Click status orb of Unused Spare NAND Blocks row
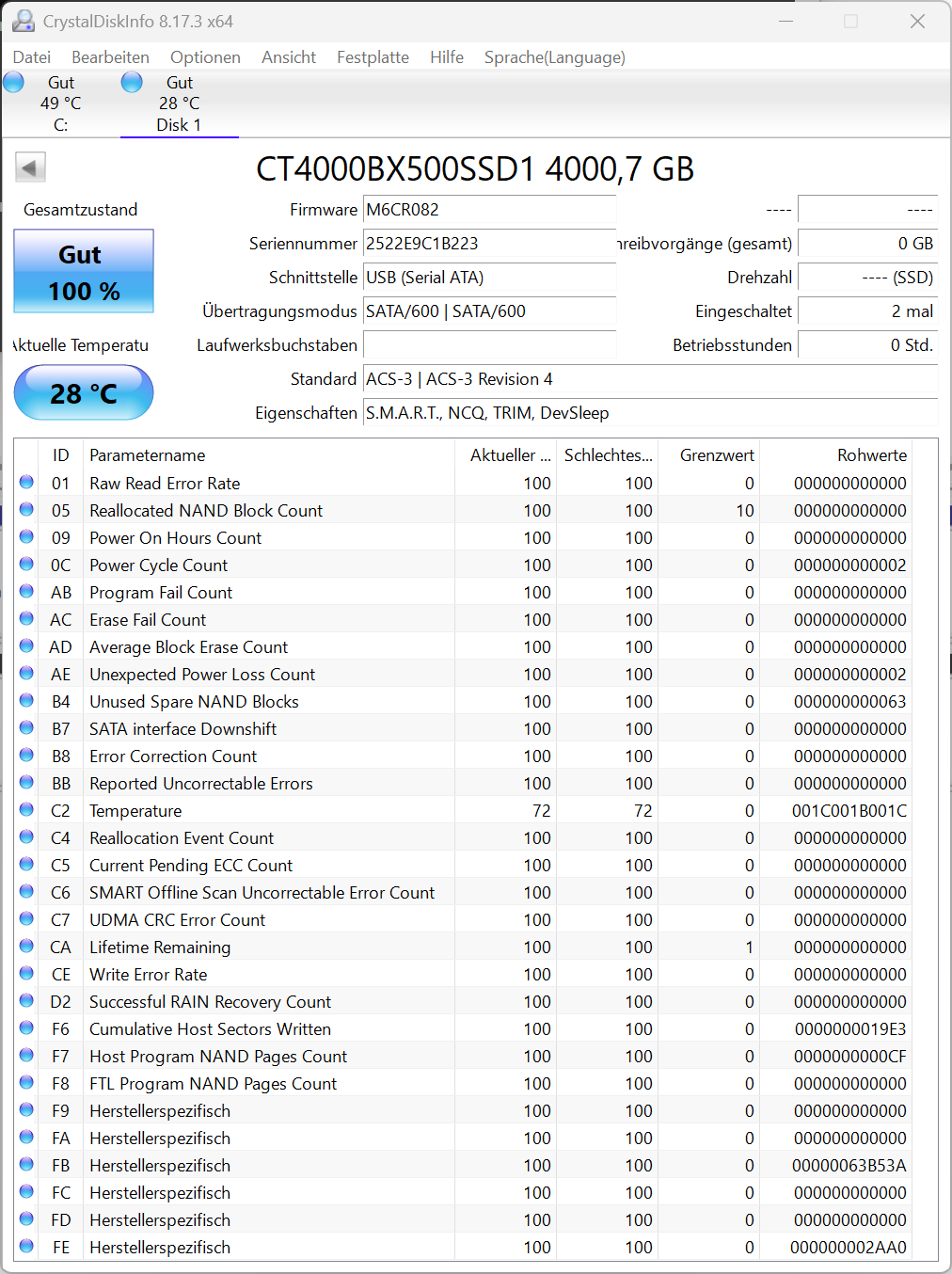The image size is (952, 1274). point(26,700)
